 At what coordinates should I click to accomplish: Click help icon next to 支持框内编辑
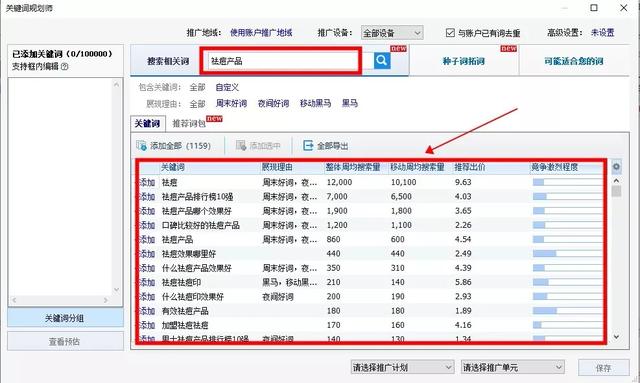click(64, 67)
